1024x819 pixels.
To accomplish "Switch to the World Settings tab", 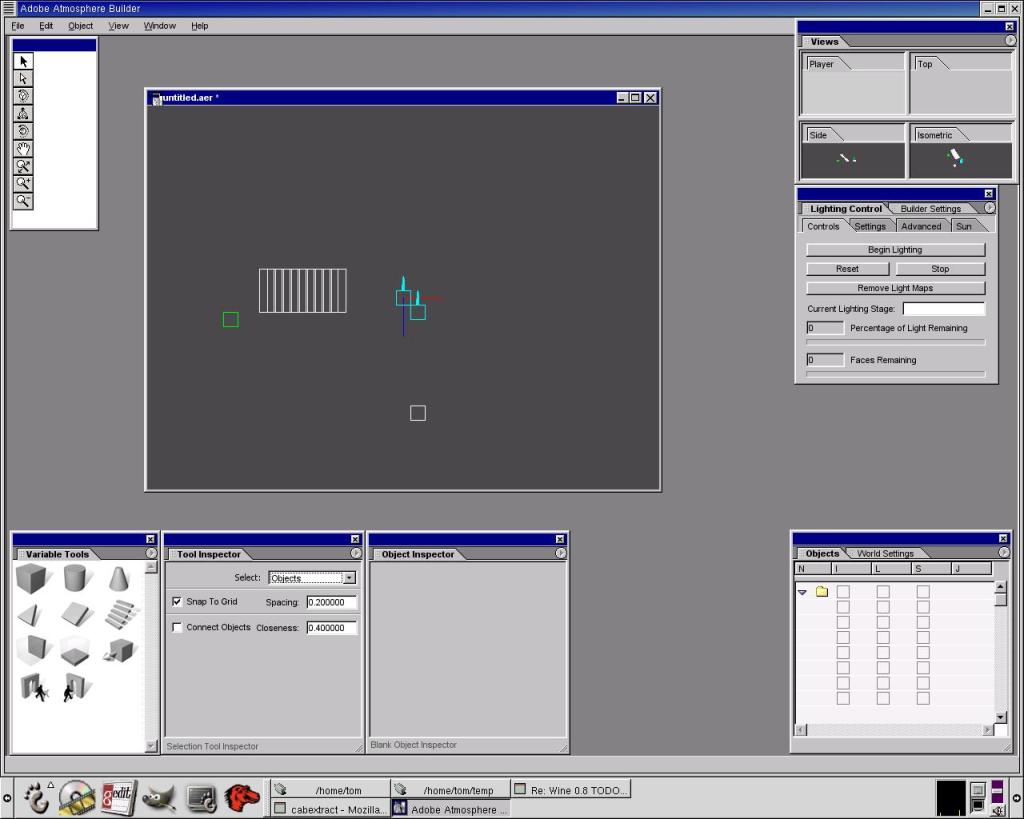I will click(885, 554).
